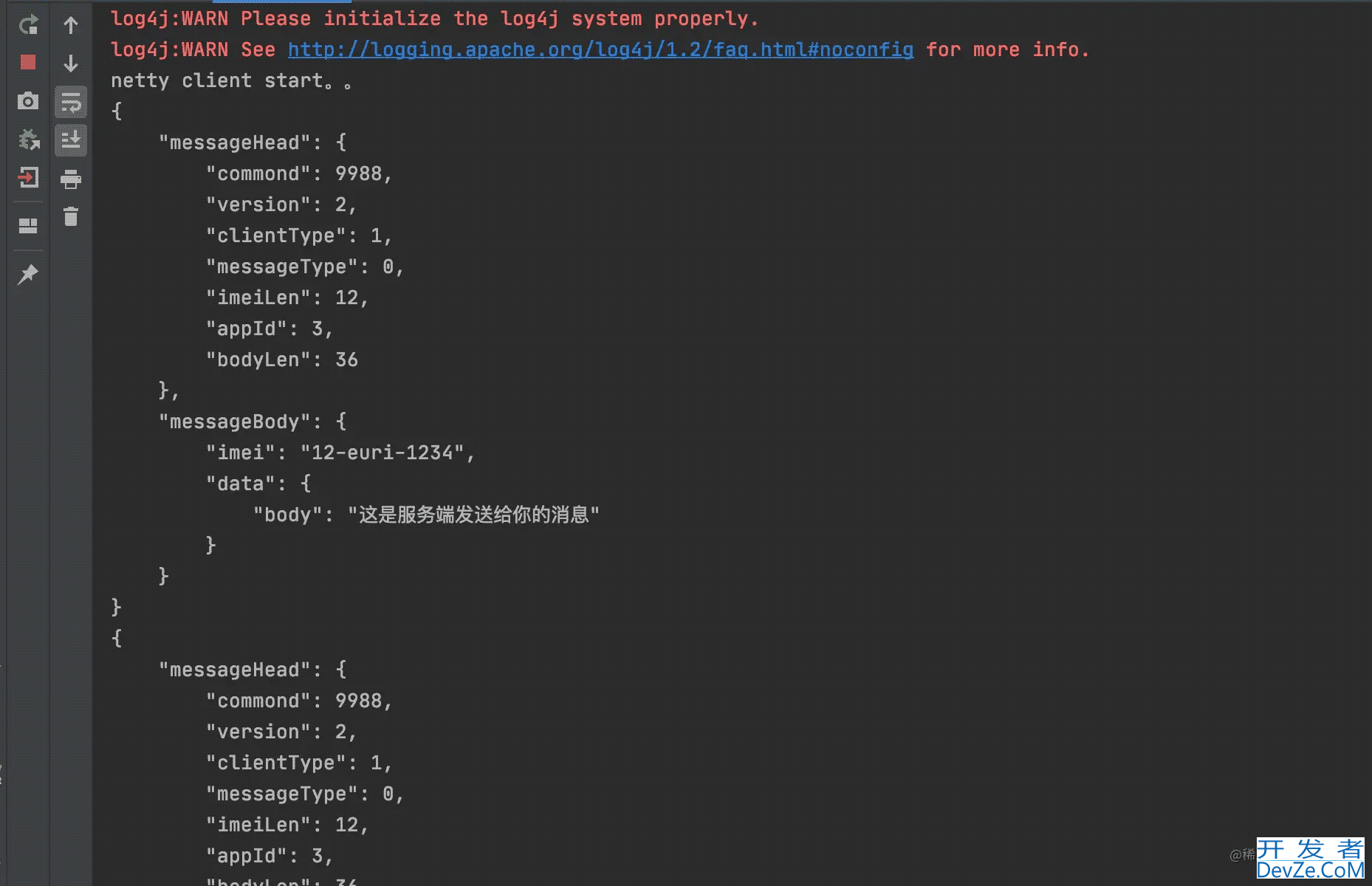Viewport: 1372px width, 886px height.
Task: Open the logging.apache.org log4j FAQ link
Action: [x=600, y=49]
